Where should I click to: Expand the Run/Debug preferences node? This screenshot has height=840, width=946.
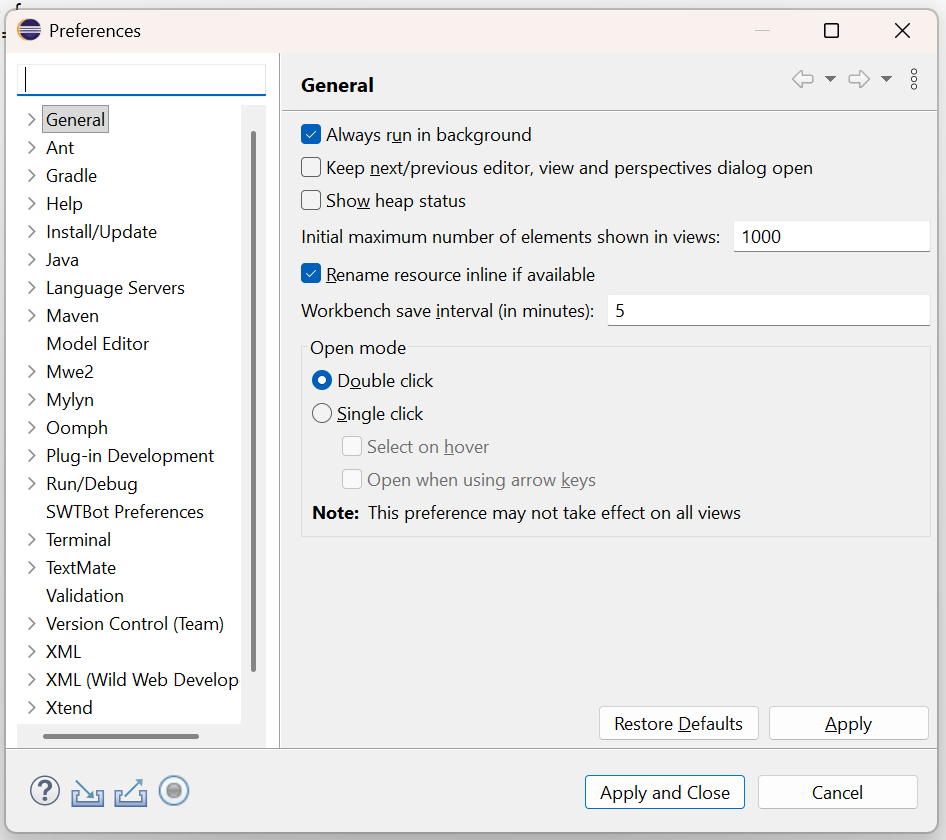31,484
